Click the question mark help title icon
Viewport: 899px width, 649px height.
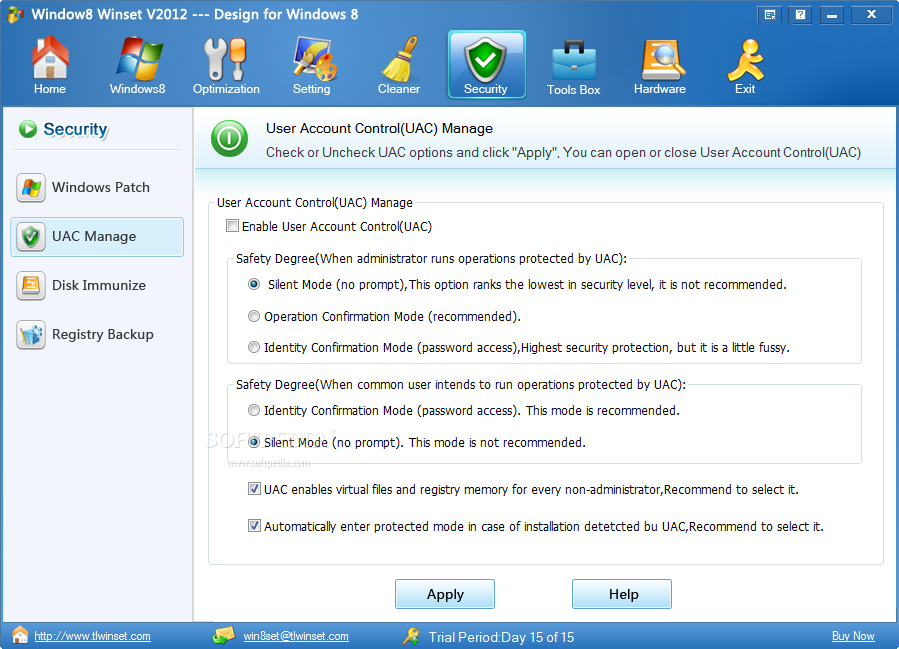(801, 14)
